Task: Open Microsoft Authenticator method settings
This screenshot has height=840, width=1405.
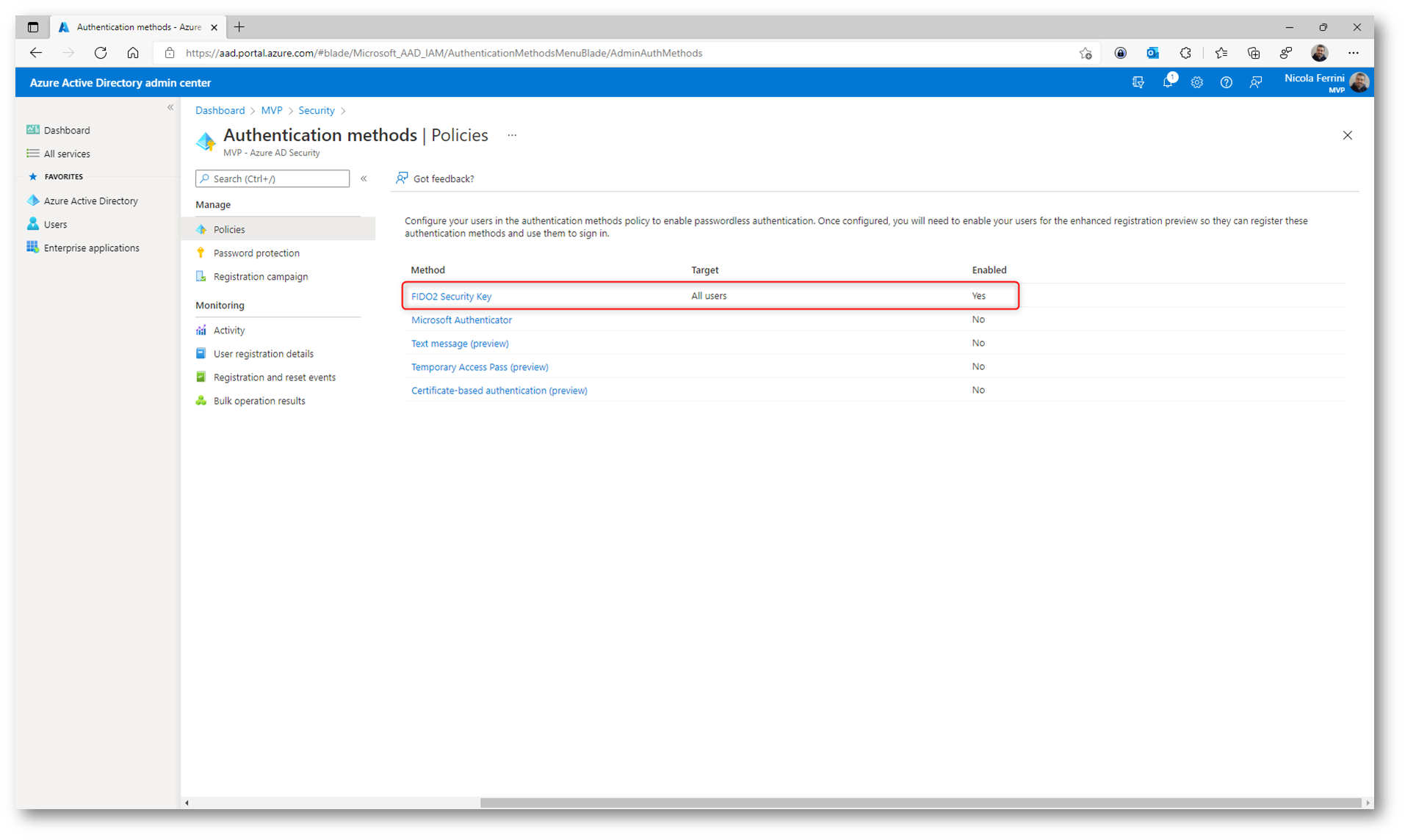Action: 461,320
